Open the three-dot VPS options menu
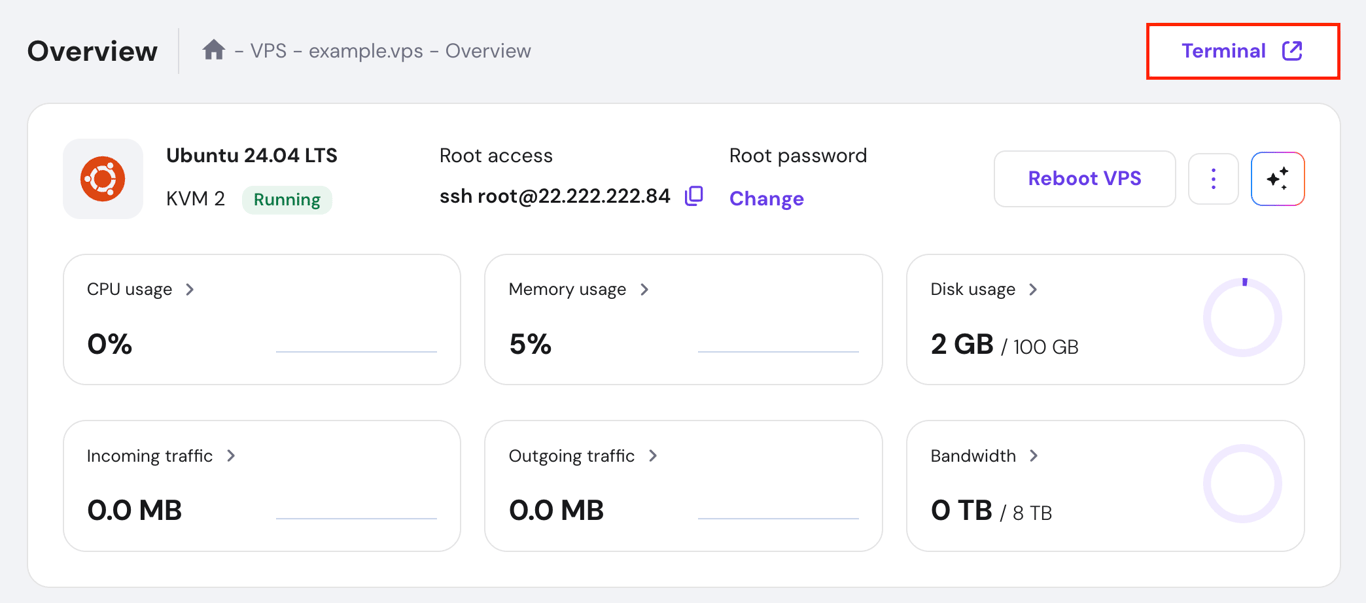This screenshot has height=603, width=1366. coord(1213,178)
